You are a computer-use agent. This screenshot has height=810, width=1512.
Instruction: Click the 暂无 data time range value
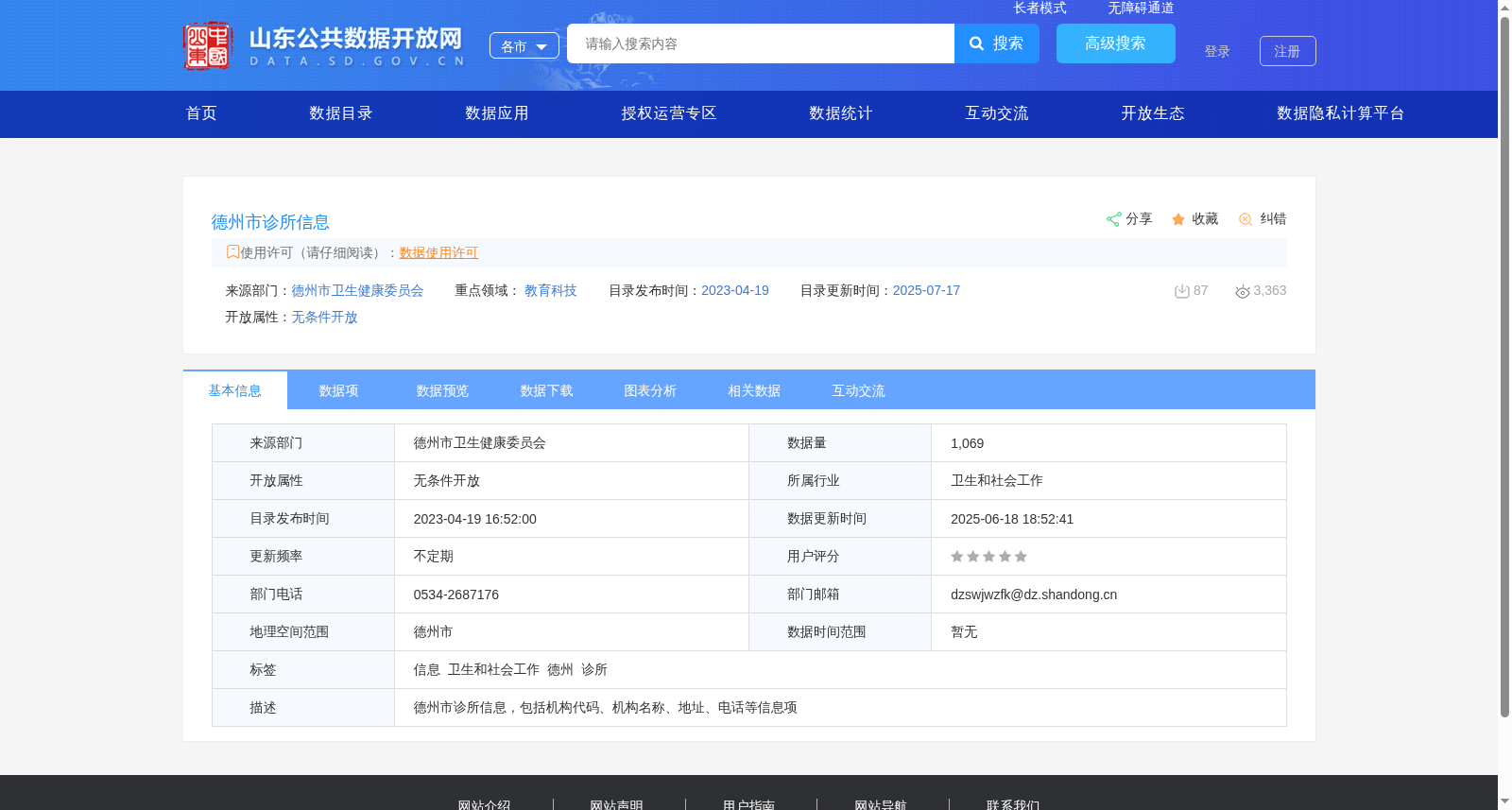click(x=964, y=631)
